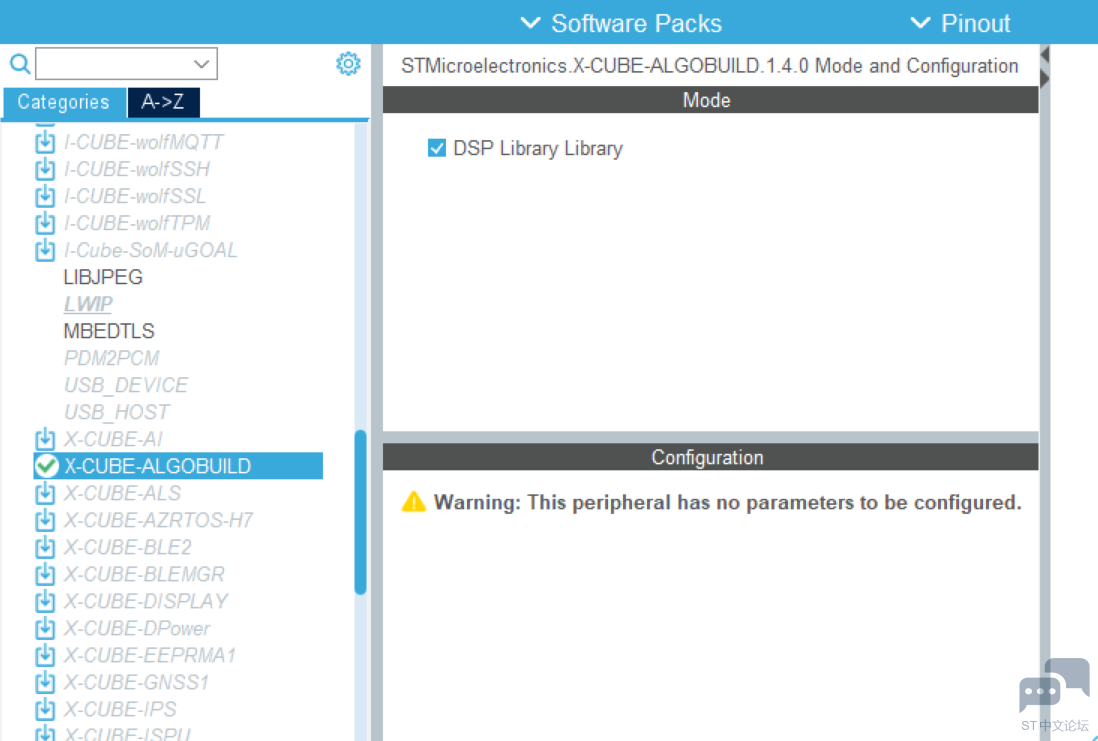Select LIBJPEG in the middleware list
The image size is (1098, 741).
click(103, 277)
